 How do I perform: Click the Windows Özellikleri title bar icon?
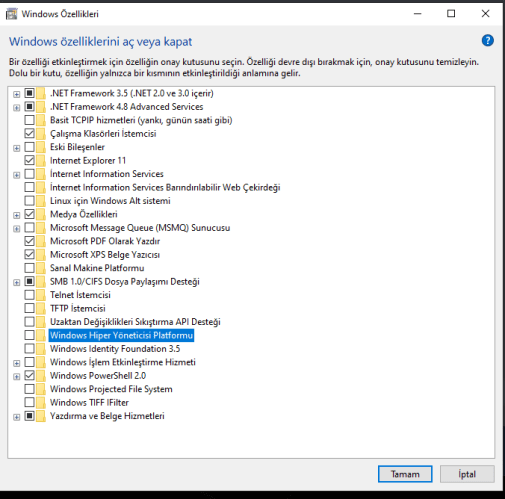pyautogui.click(x=11, y=14)
